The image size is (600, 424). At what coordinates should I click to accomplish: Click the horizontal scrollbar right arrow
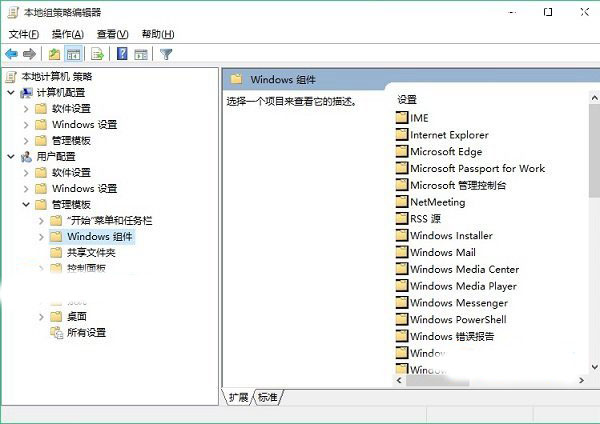[582, 380]
